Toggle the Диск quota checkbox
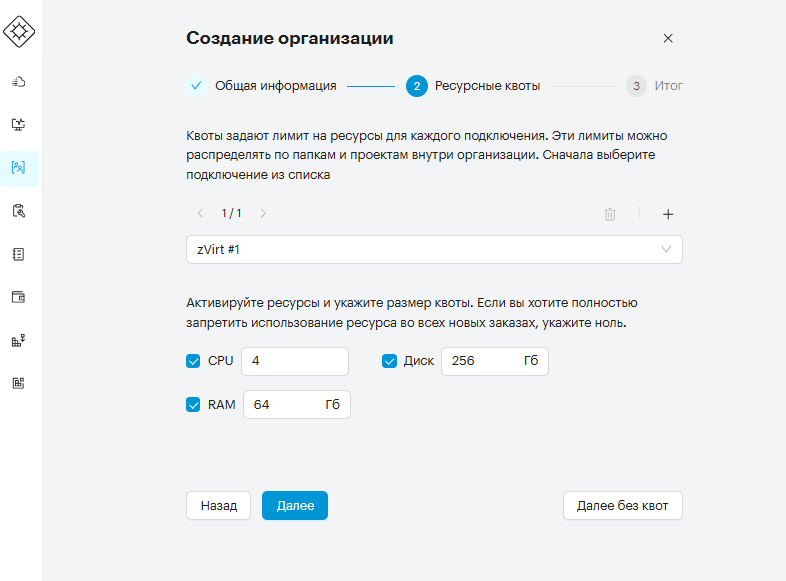The image size is (786, 581). (x=389, y=361)
